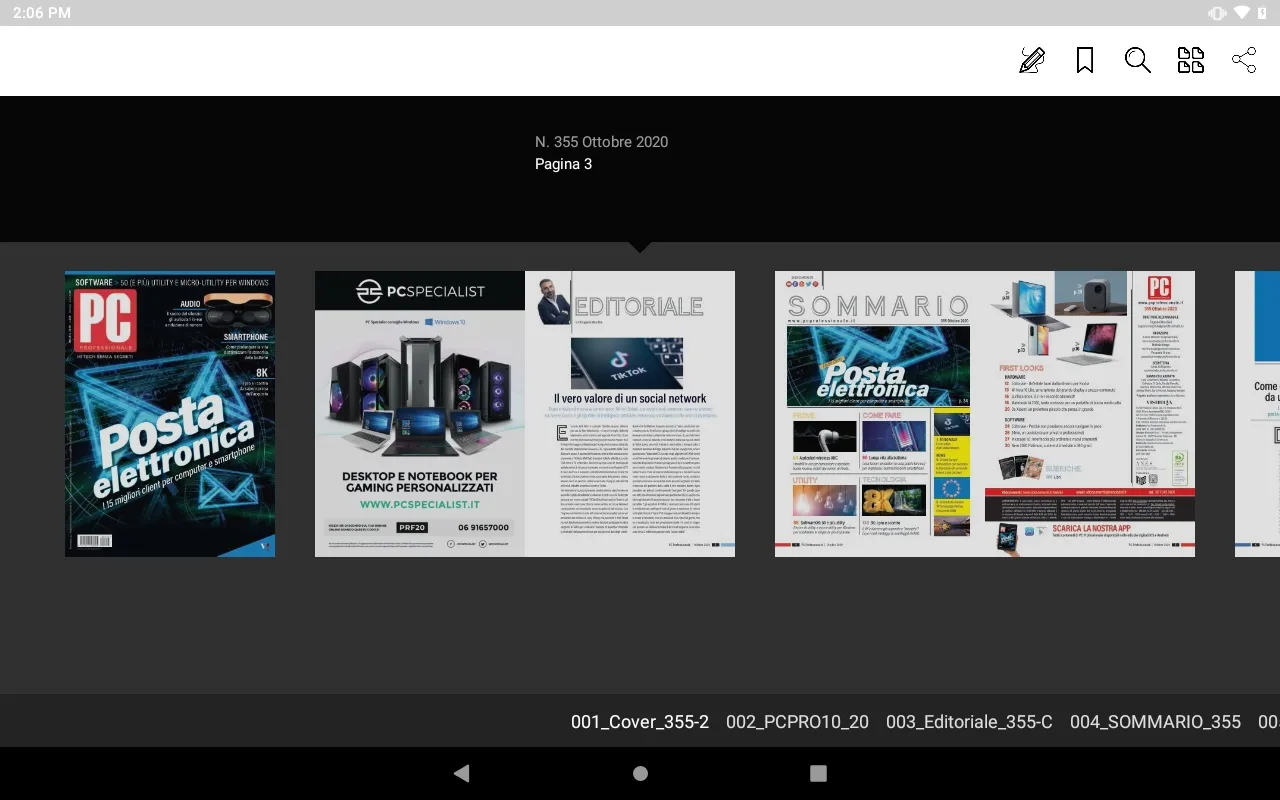The image size is (1280, 800).
Task: Bookmark this page with the bookmark icon
Action: (1085, 61)
